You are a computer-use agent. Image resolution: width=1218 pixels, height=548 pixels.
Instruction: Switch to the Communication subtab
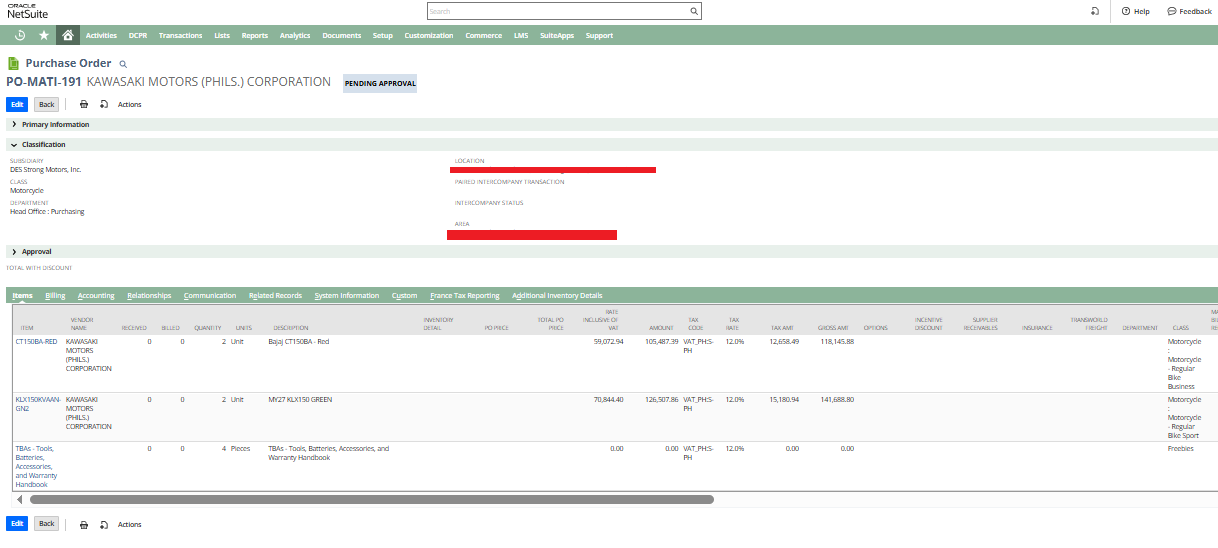(210, 296)
